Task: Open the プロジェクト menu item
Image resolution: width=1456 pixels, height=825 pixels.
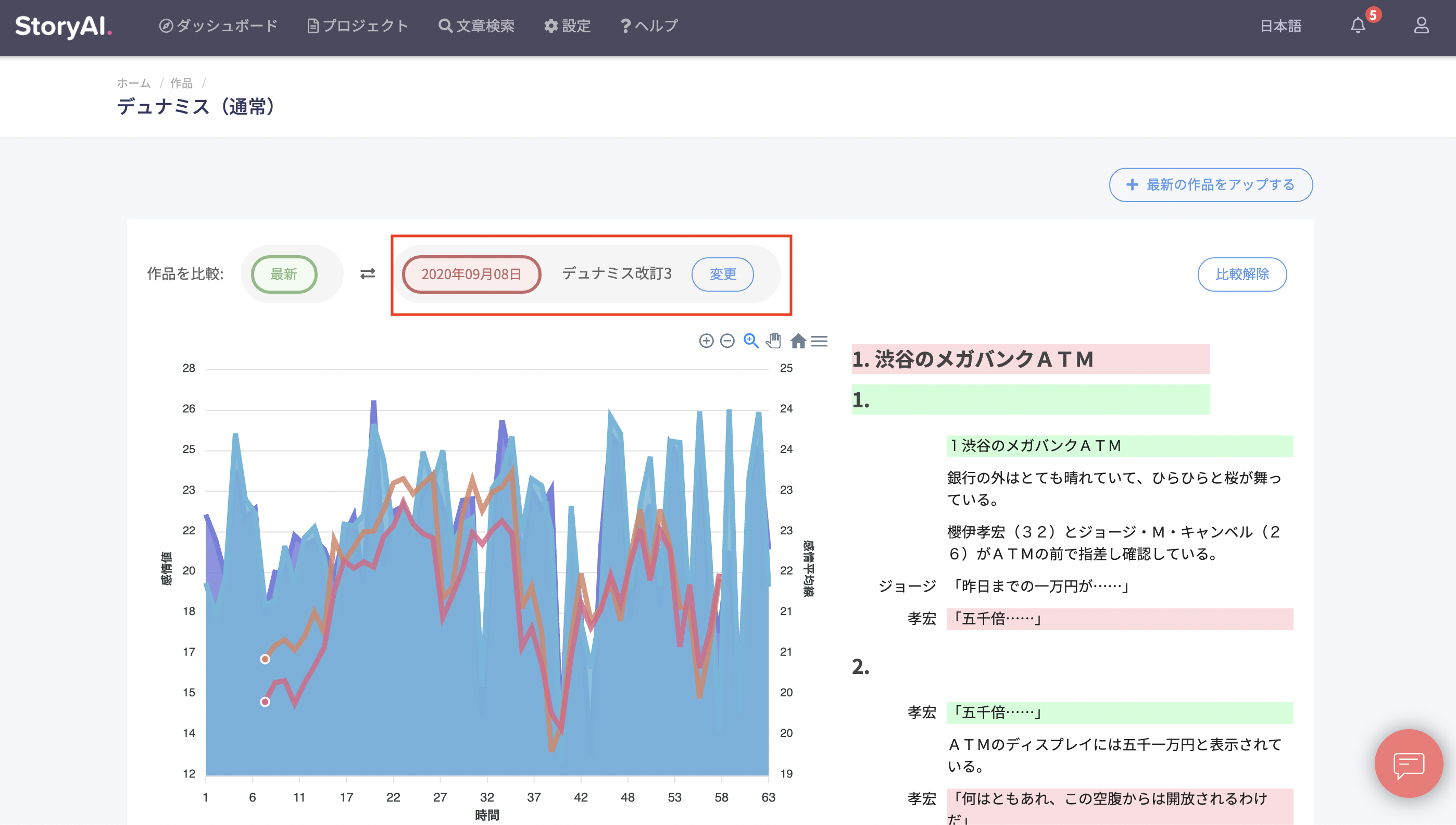Action: [358, 26]
